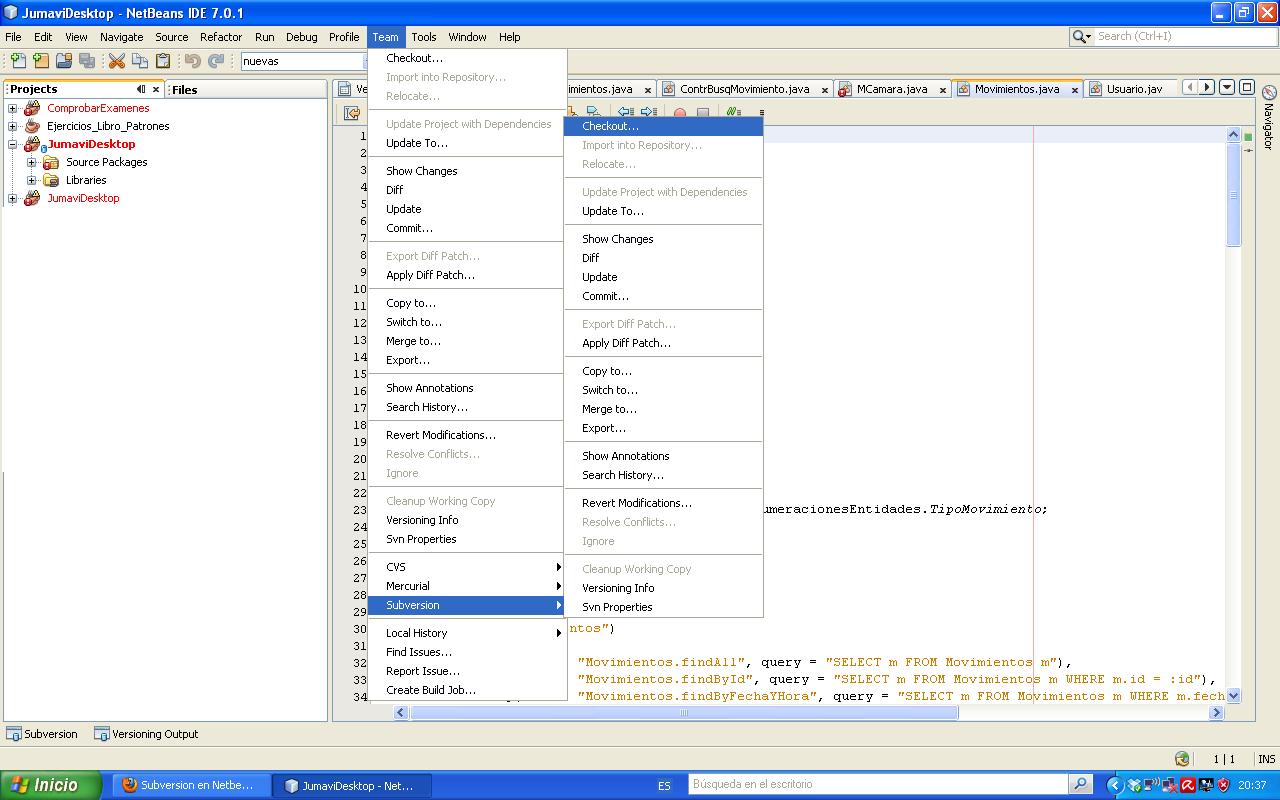The image size is (1280, 800).
Task: Start macro recording with the red record icon
Action: pyautogui.click(x=678, y=112)
